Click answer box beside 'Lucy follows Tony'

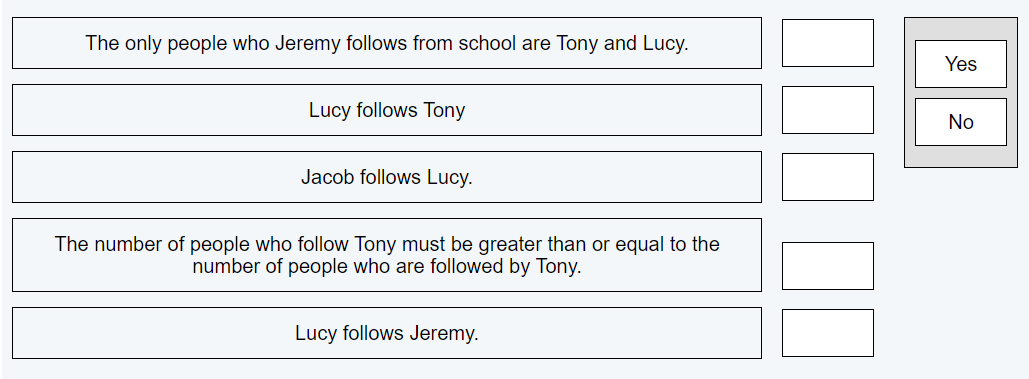click(x=828, y=110)
